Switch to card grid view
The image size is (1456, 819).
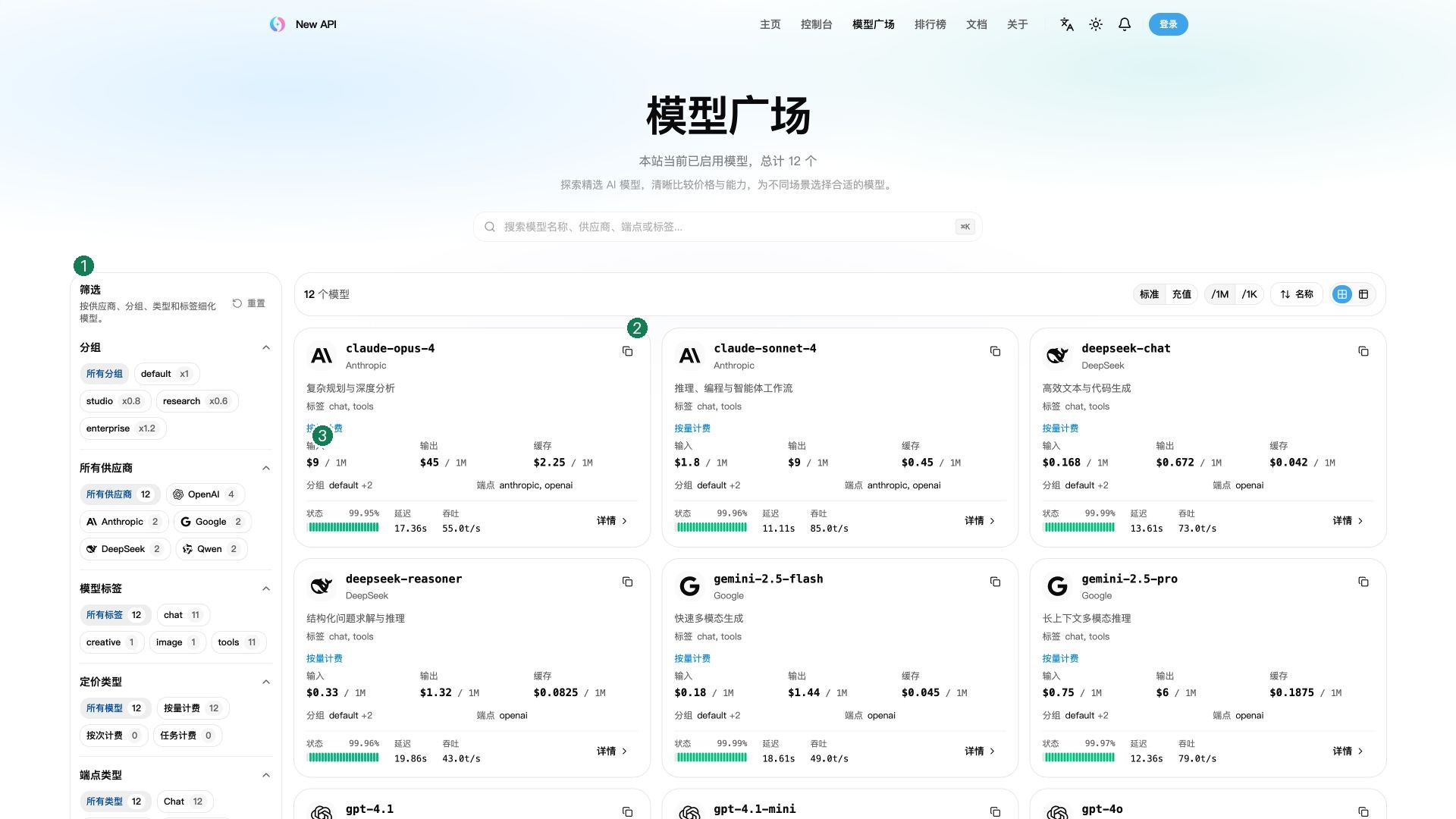point(1342,294)
